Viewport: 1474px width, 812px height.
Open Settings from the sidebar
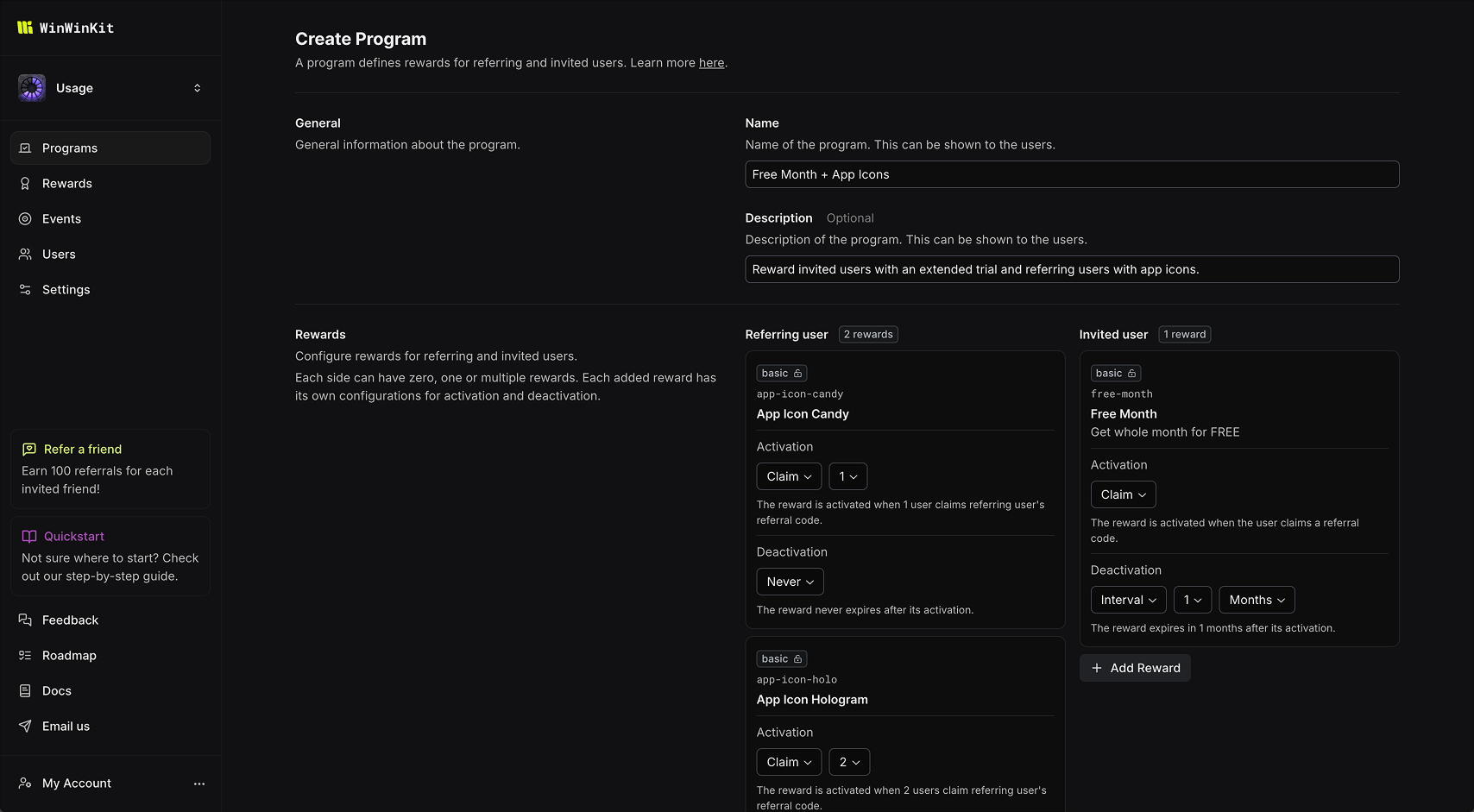[66, 290]
